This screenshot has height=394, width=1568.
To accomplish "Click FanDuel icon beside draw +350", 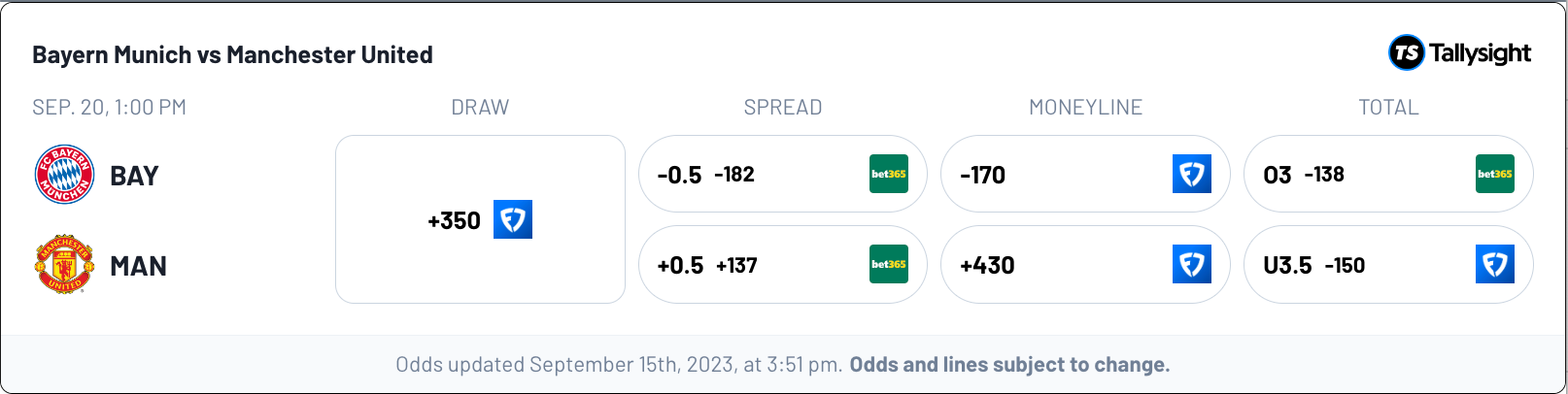I will (x=513, y=219).
